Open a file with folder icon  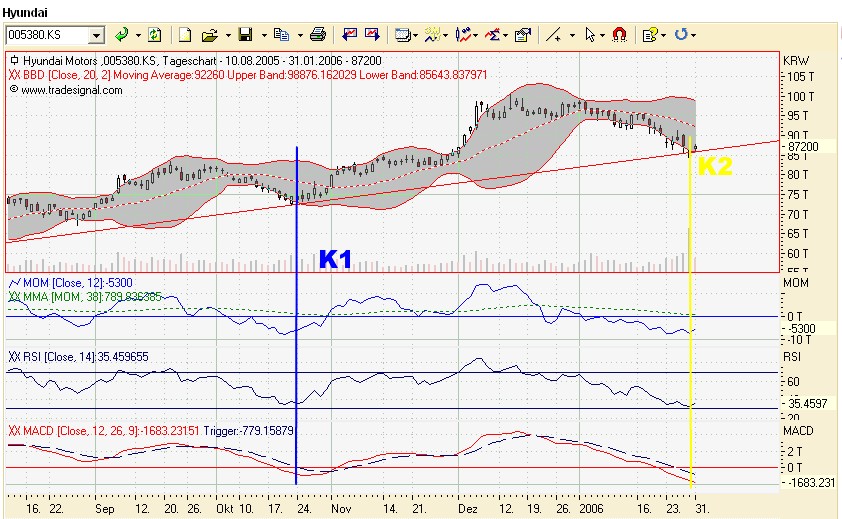coord(209,35)
